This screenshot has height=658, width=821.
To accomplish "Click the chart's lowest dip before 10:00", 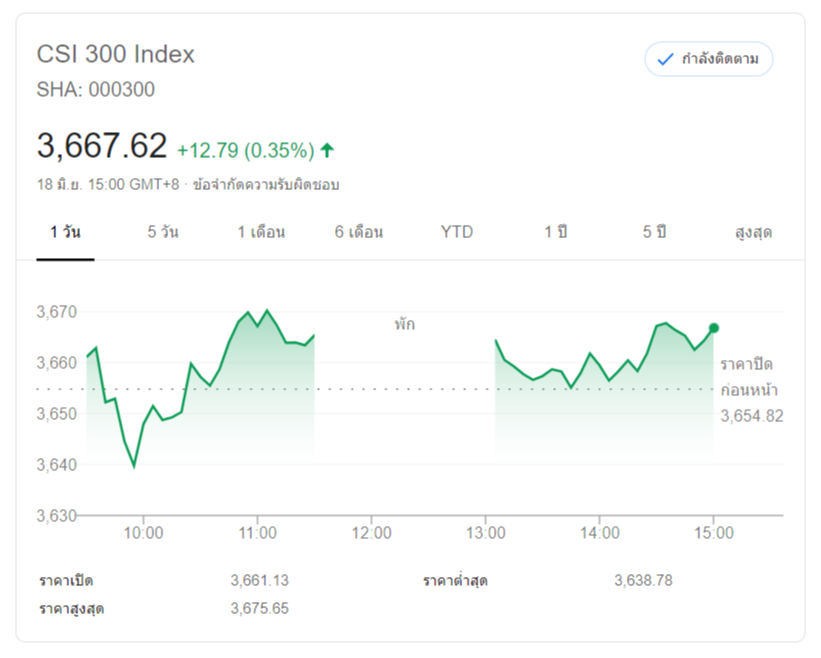I will point(134,466).
